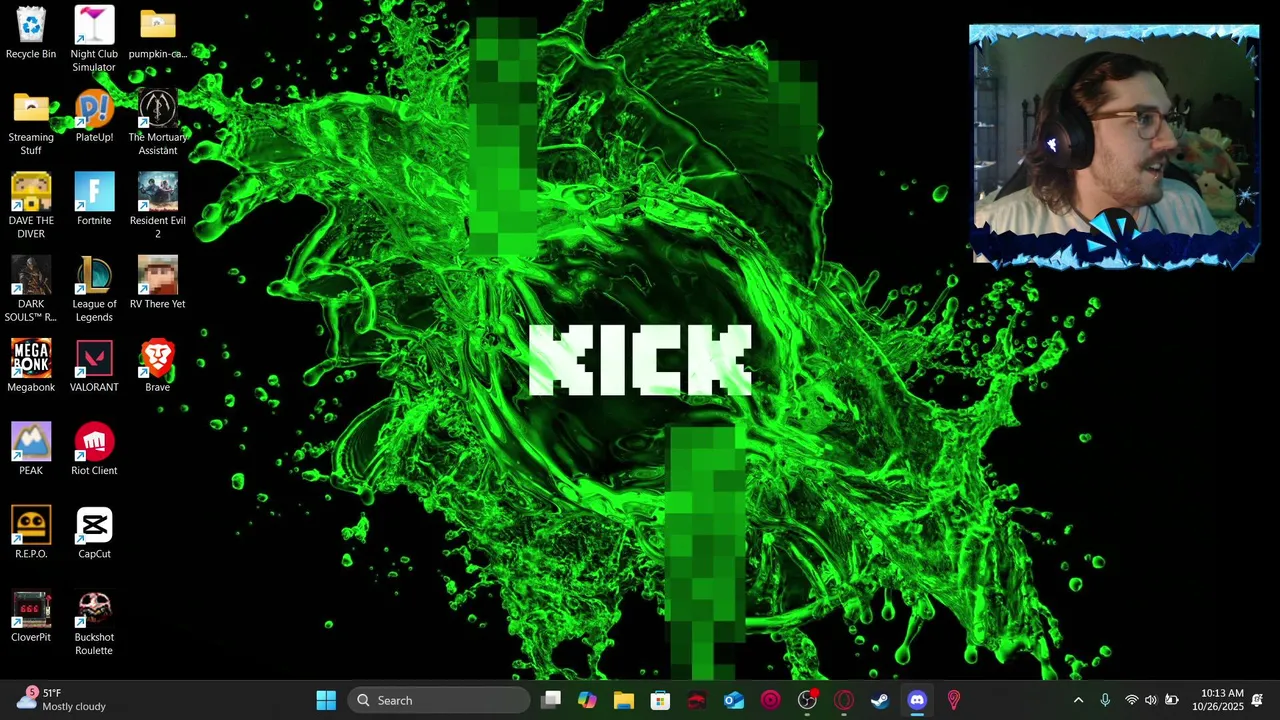Select the Resident Evil 2 shortcut
This screenshot has width=1280, height=720.
(158, 206)
